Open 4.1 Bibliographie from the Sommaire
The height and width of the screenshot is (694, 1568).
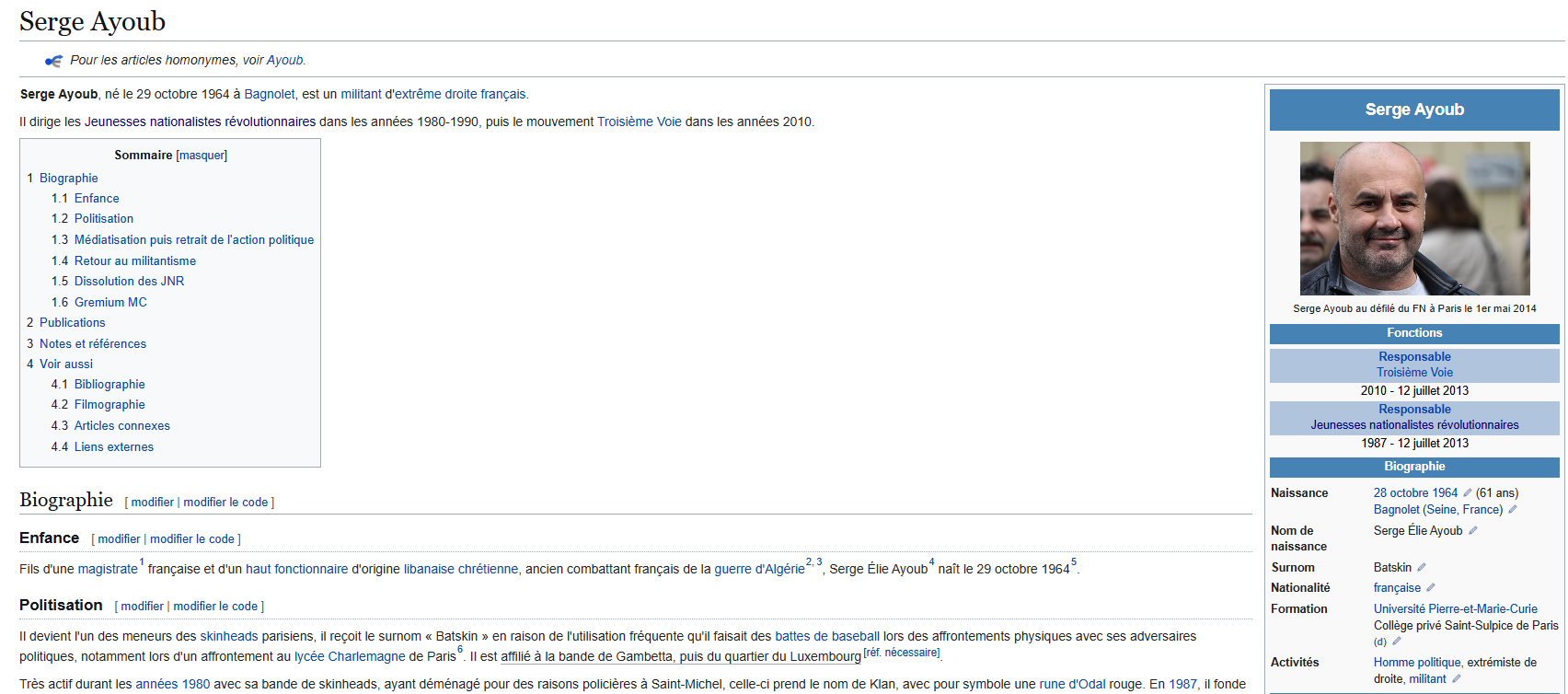pyautogui.click(x=110, y=385)
